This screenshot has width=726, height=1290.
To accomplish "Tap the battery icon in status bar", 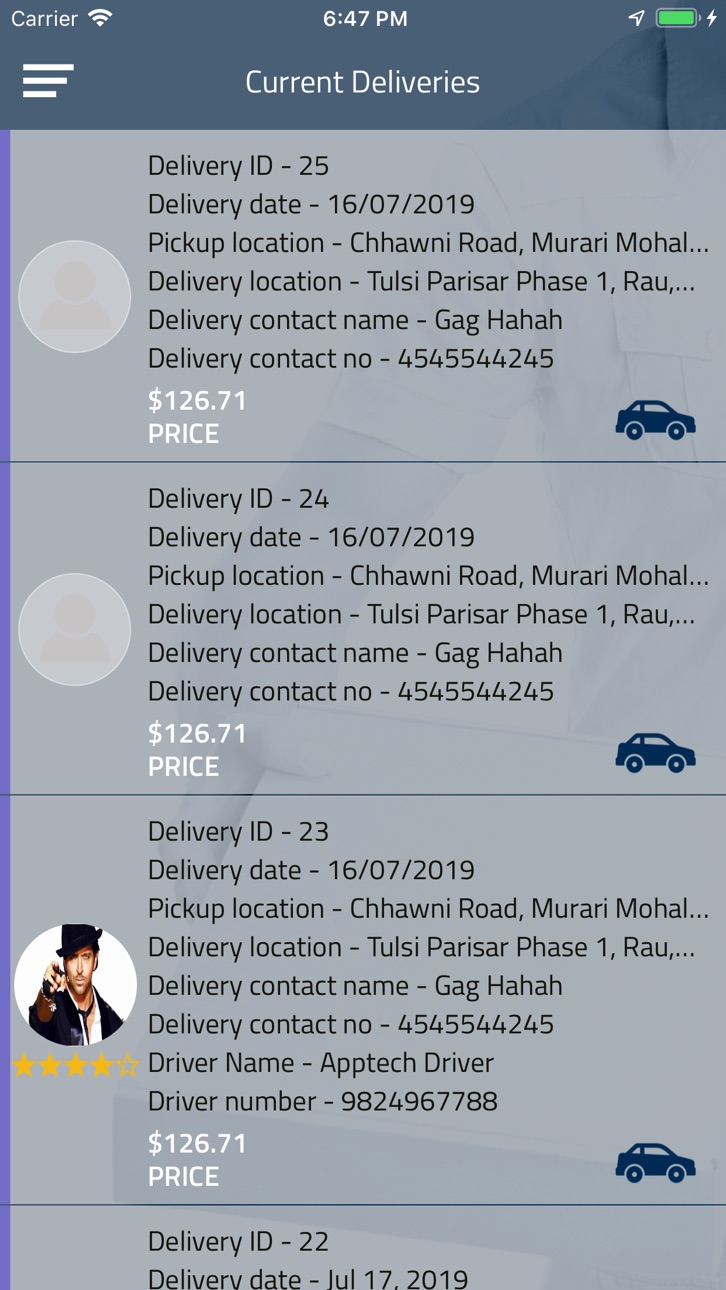I will (677, 18).
